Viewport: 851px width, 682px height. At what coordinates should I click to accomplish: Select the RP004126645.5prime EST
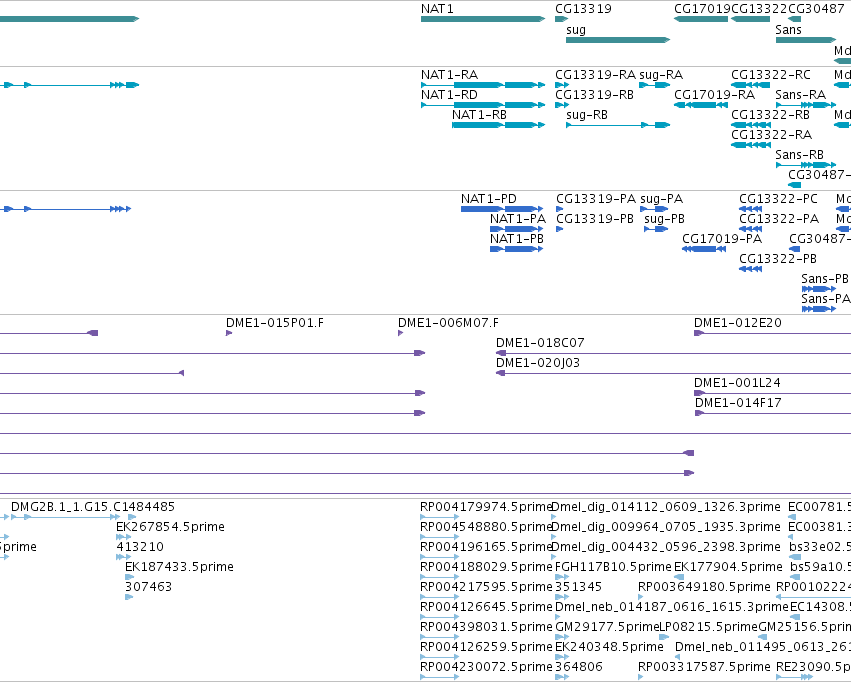click(x=440, y=617)
